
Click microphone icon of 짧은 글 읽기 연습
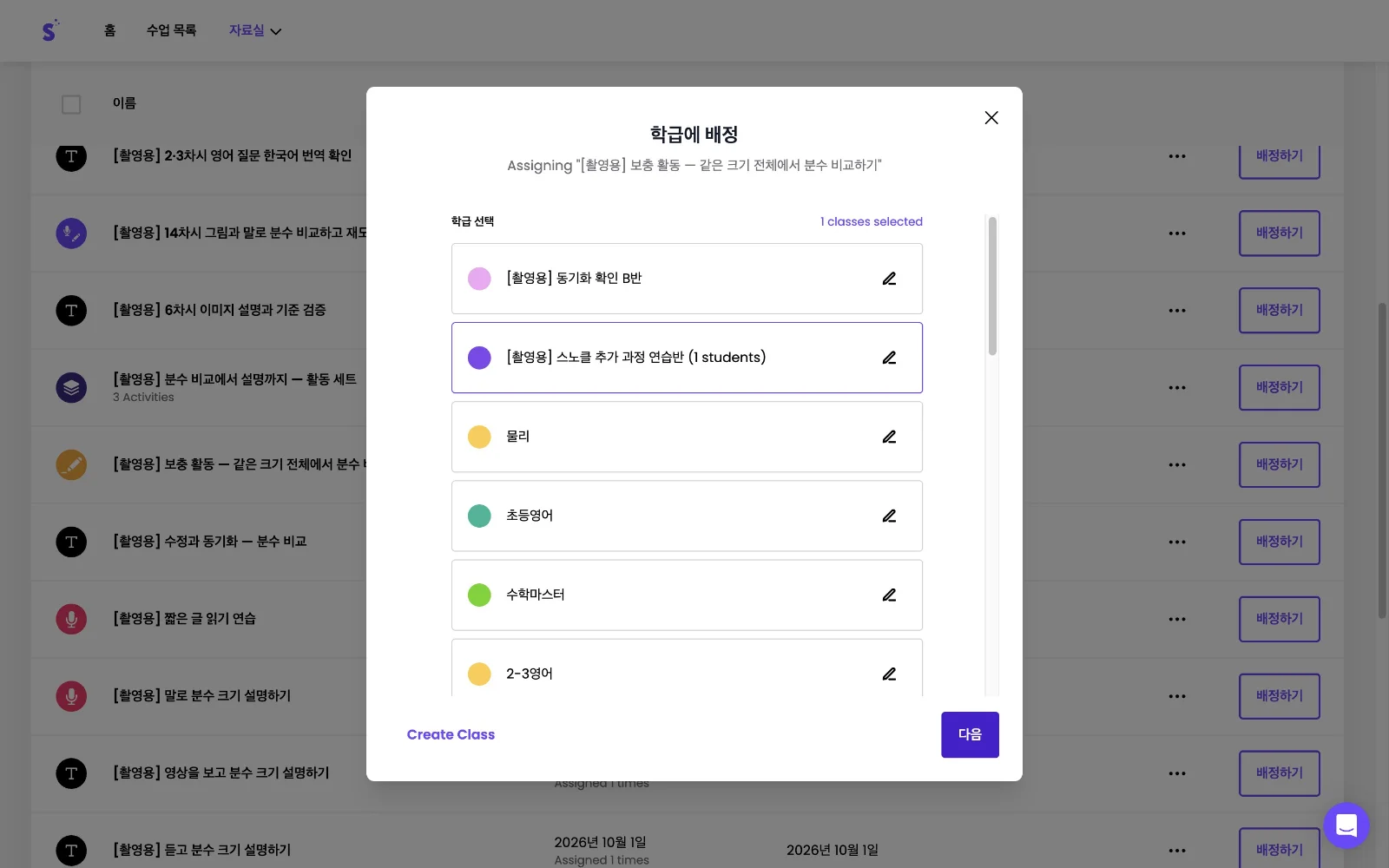(71, 619)
